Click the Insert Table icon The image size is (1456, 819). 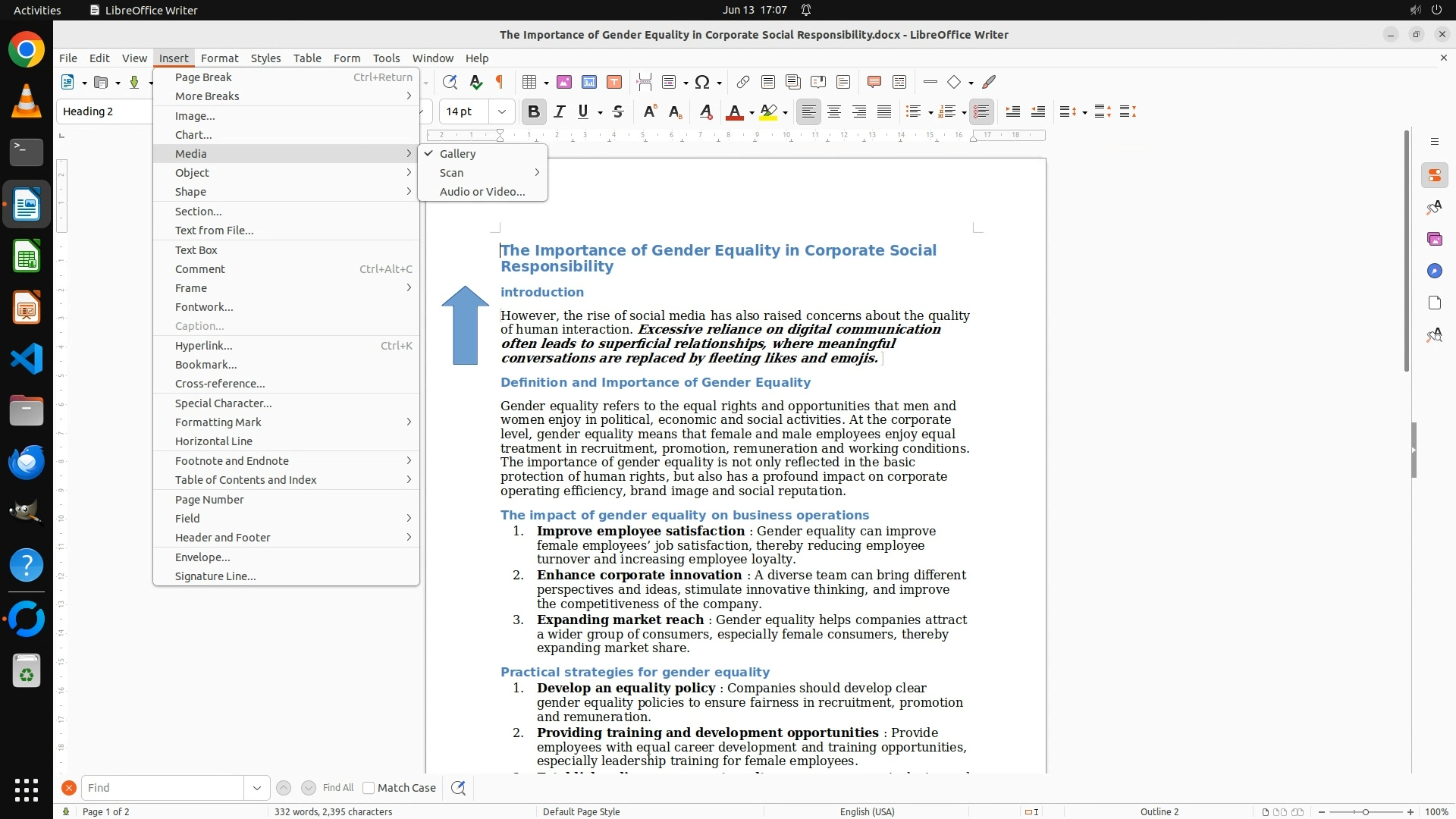pyautogui.click(x=530, y=82)
